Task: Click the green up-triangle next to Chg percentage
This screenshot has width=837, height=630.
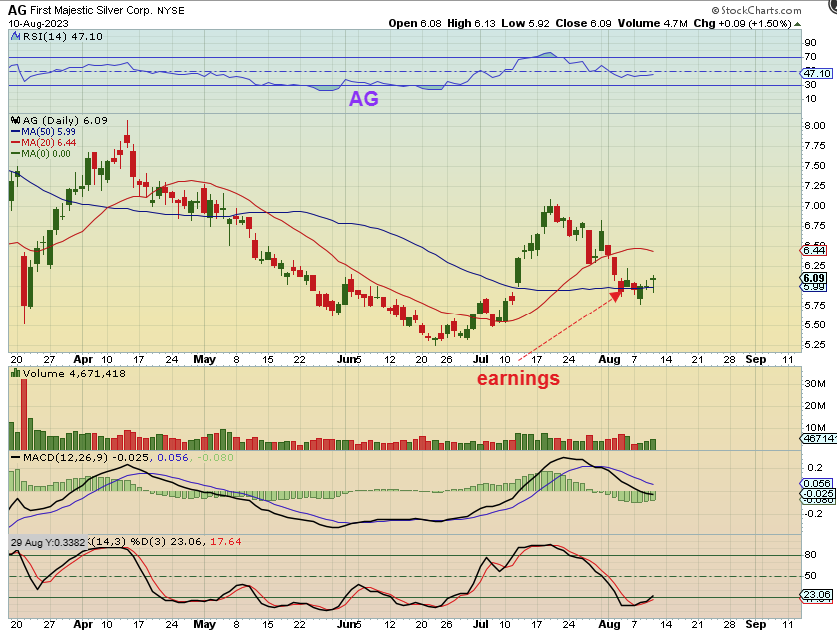Action: pyautogui.click(x=797, y=23)
